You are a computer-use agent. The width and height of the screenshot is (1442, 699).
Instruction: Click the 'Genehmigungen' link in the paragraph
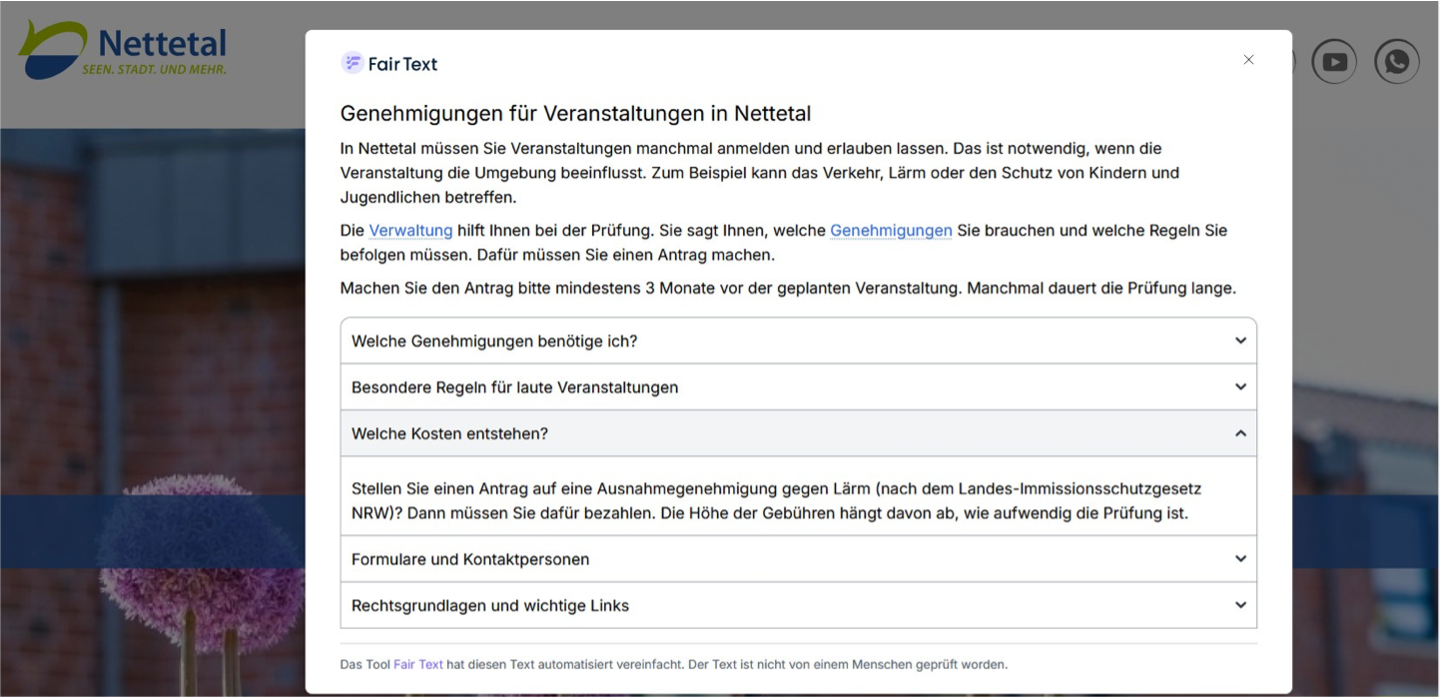(x=890, y=230)
